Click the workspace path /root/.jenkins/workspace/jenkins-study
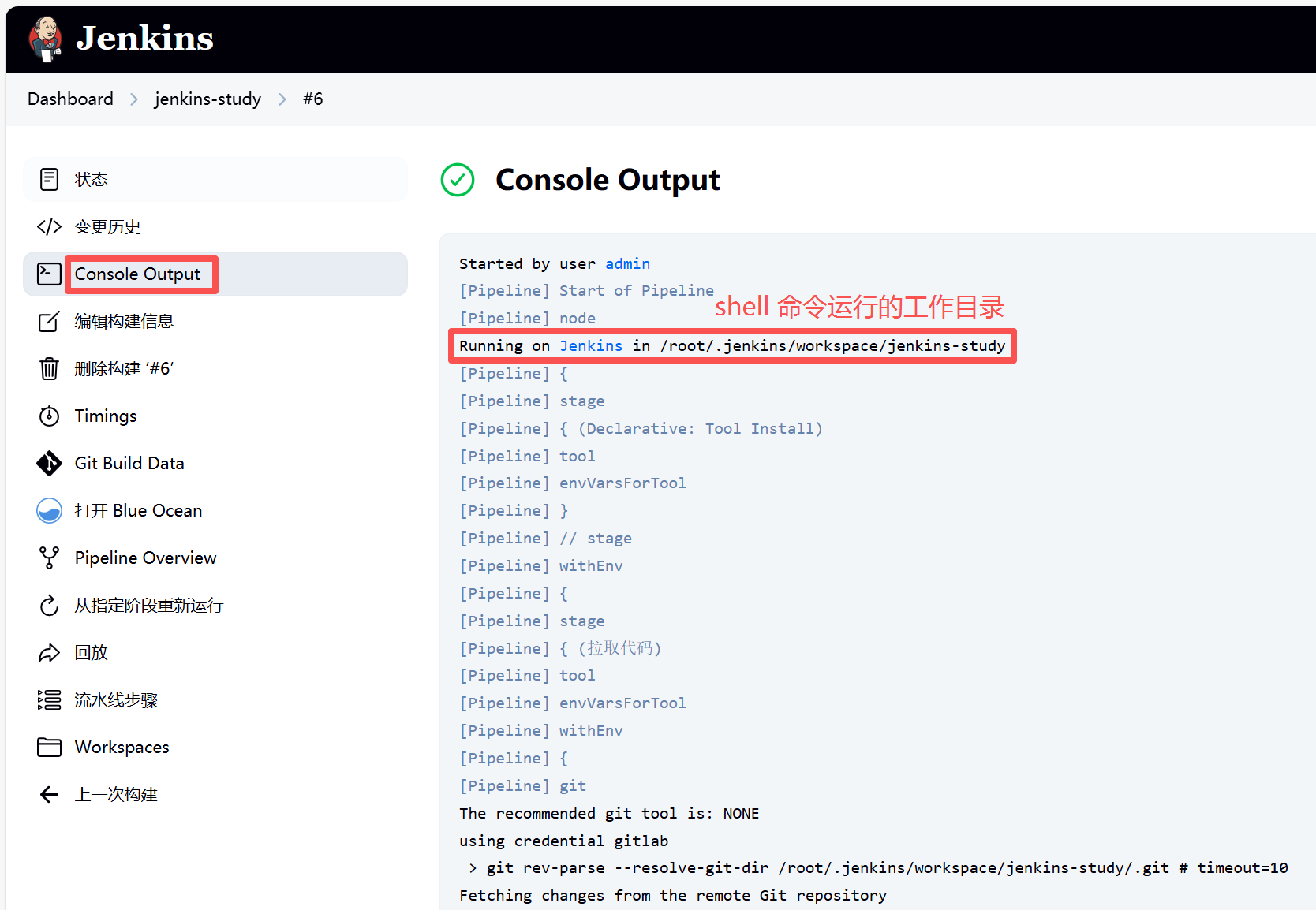1316x910 pixels. click(833, 345)
